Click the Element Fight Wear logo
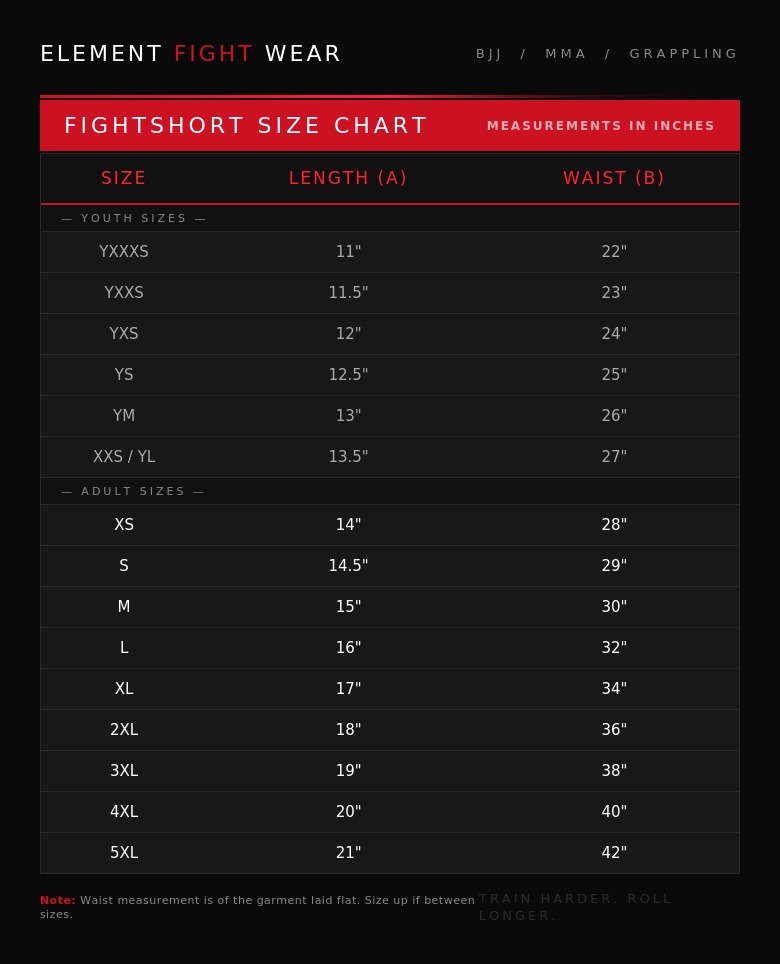Viewport: 780px width, 964px height. pyautogui.click(x=190, y=54)
